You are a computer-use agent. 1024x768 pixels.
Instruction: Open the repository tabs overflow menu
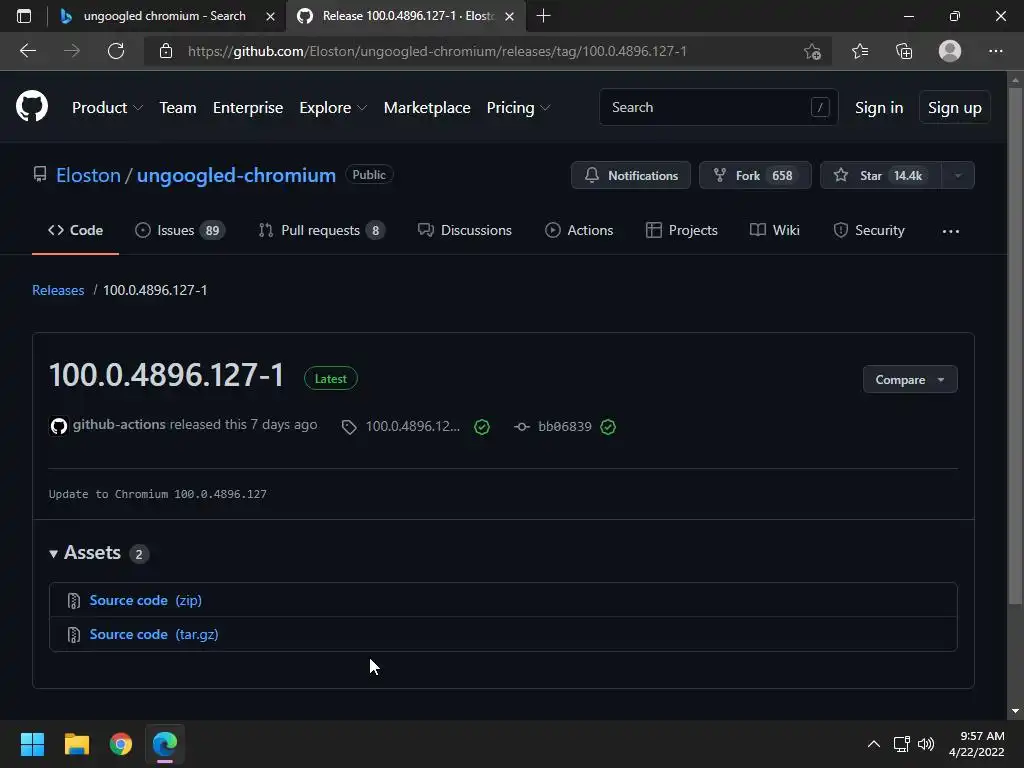pyautogui.click(x=951, y=231)
